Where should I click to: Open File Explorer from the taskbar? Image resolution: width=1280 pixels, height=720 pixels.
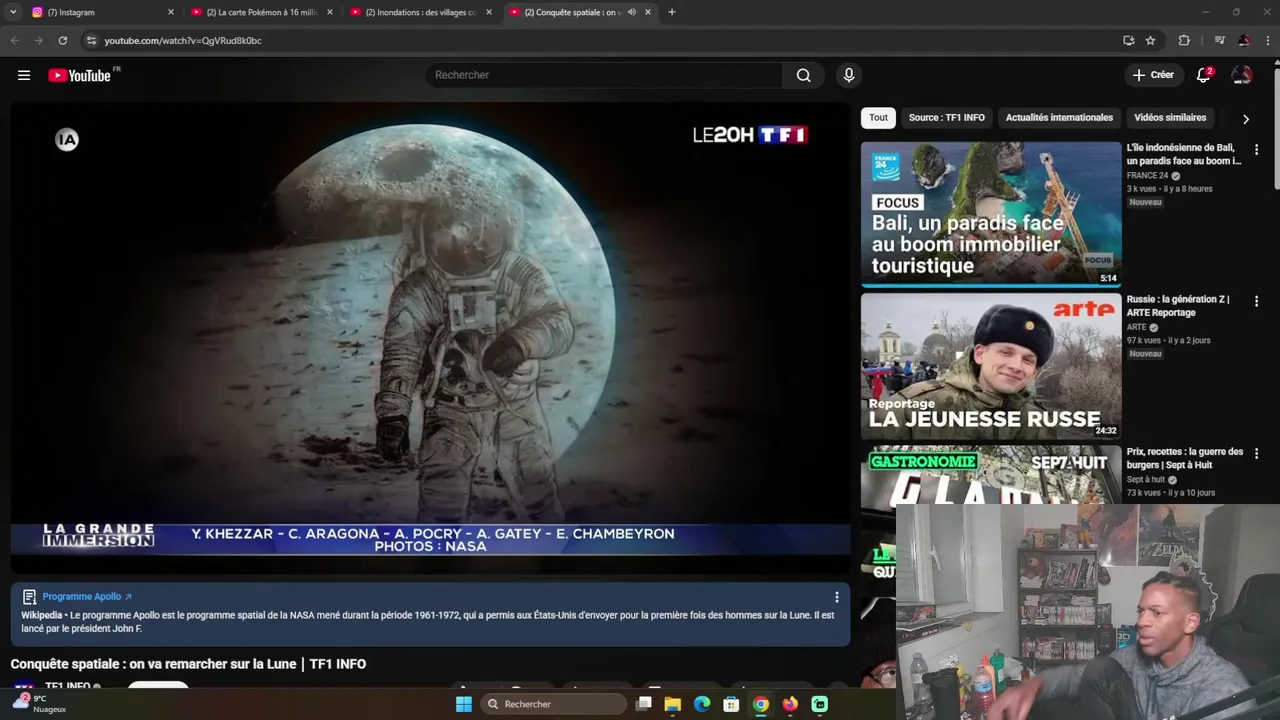(673, 704)
